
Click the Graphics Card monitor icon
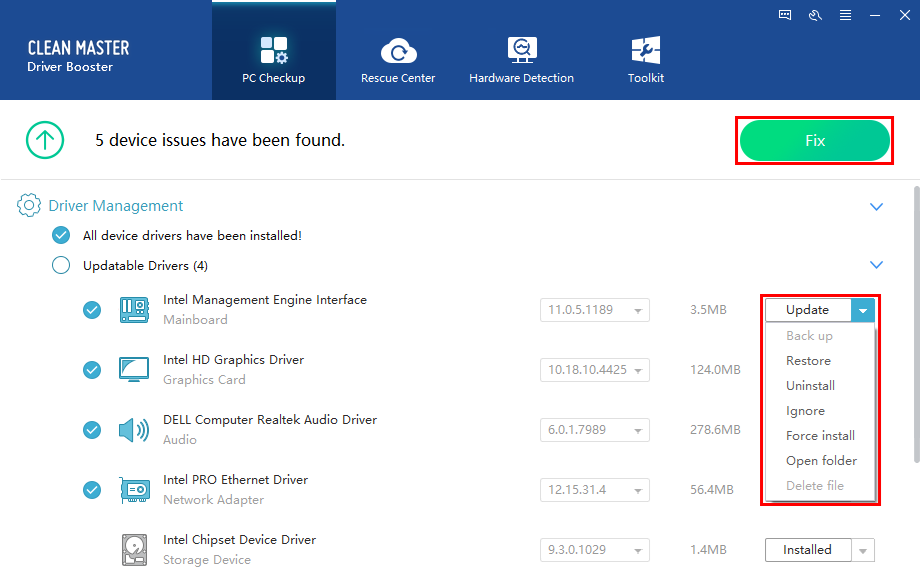tap(134, 369)
